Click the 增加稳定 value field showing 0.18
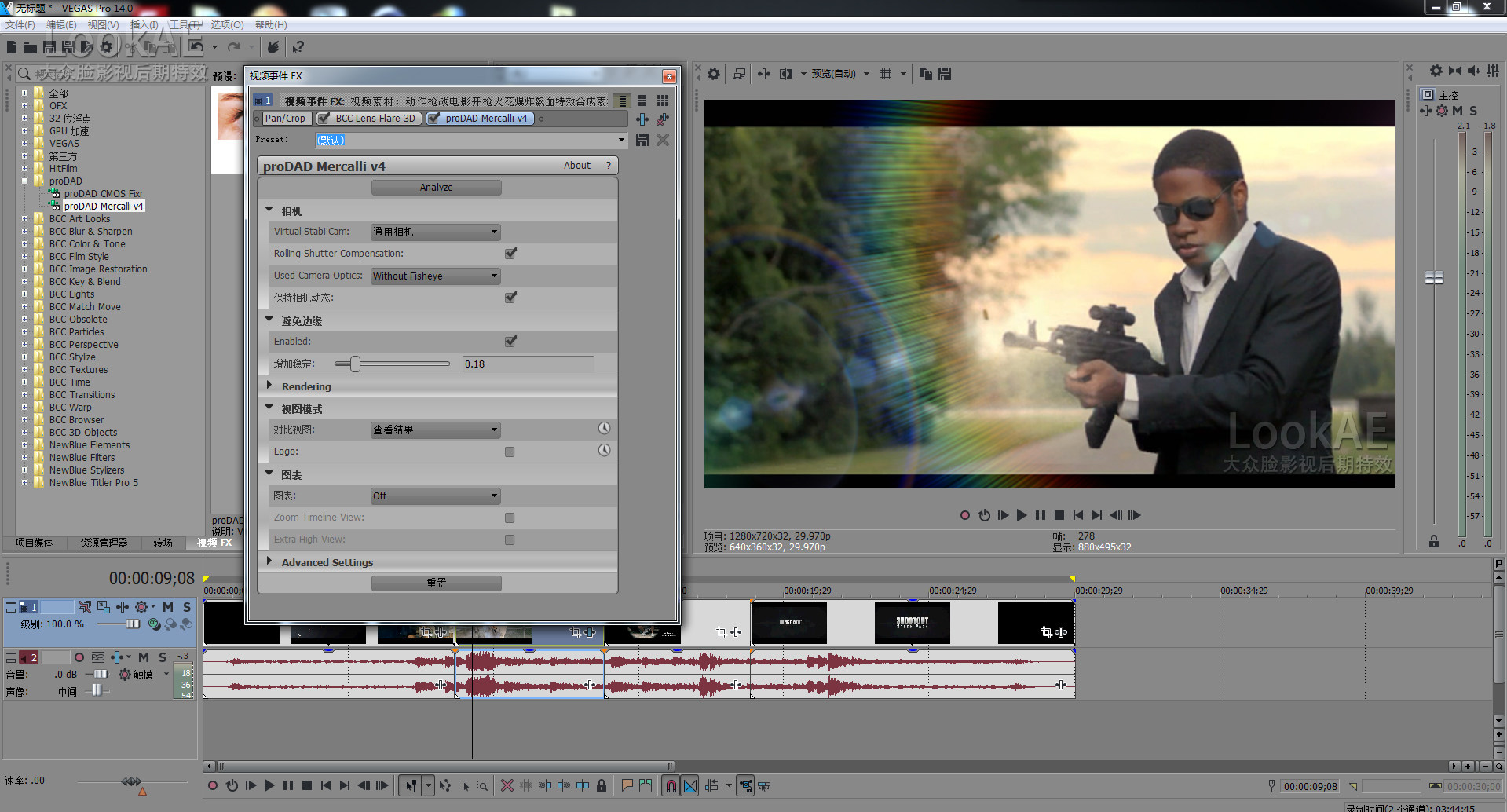The width and height of the screenshot is (1507, 812). point(528,364)
